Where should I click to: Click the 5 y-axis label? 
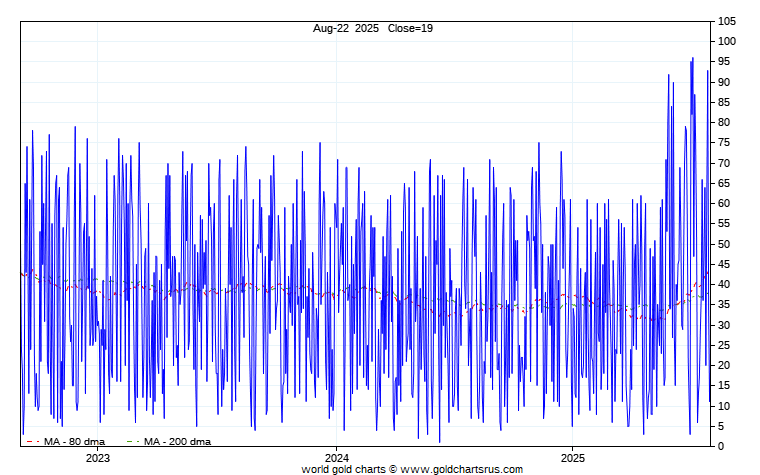click(721, 426)
